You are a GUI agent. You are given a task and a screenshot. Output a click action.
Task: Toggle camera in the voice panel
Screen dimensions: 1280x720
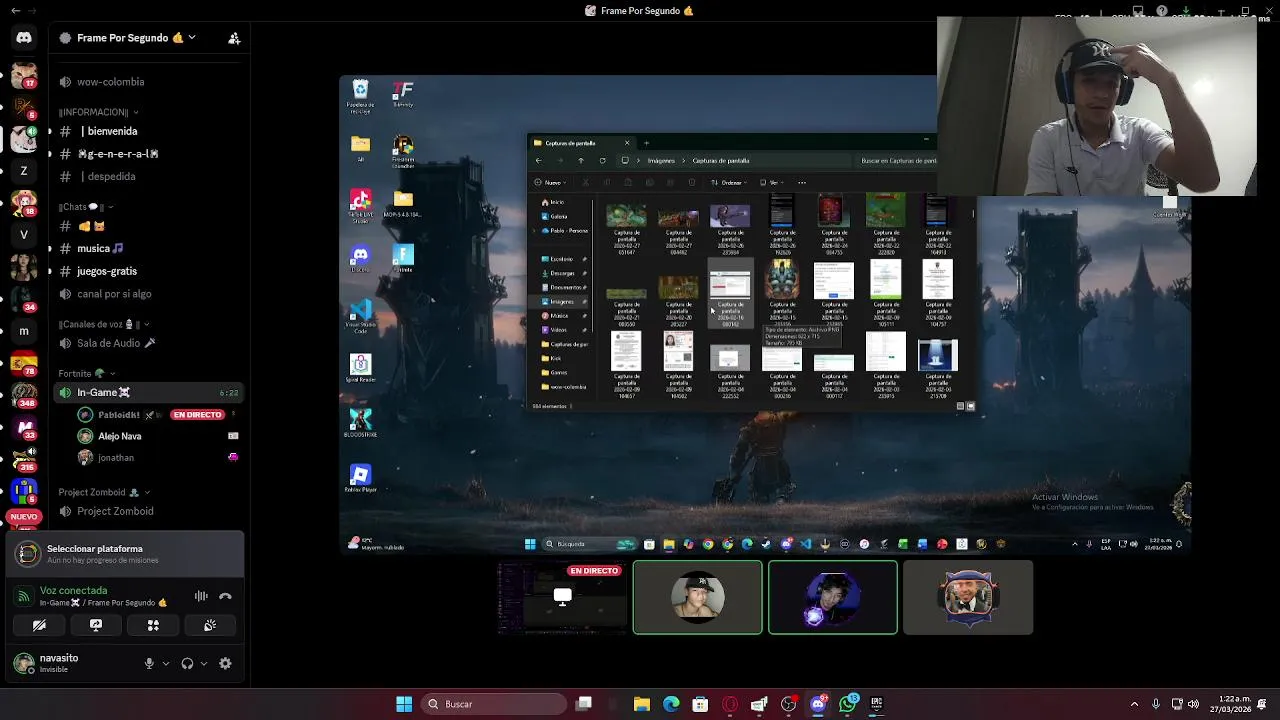click(x=39, y=625)
